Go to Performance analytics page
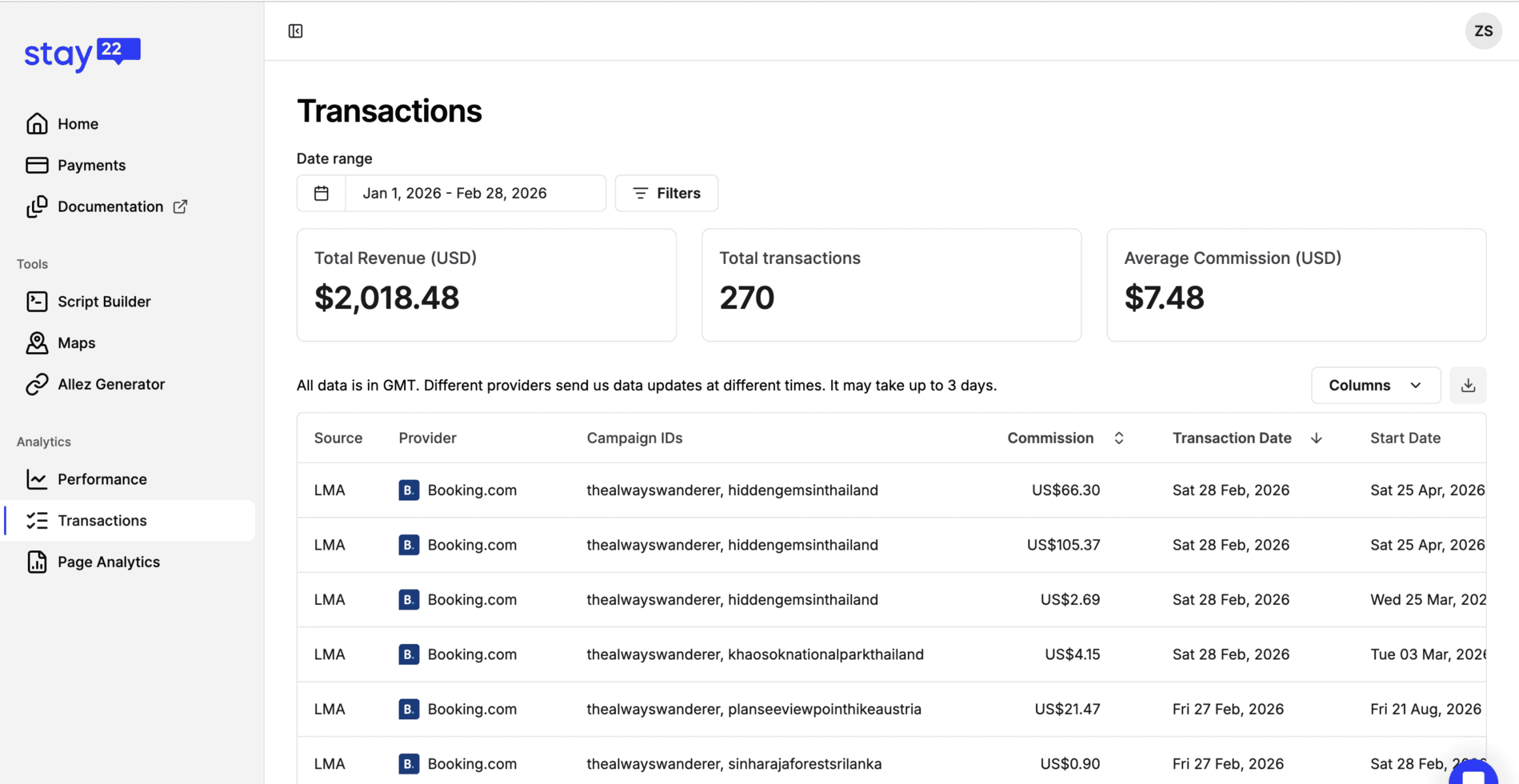 pyautogui.click(x=102, y=479)
